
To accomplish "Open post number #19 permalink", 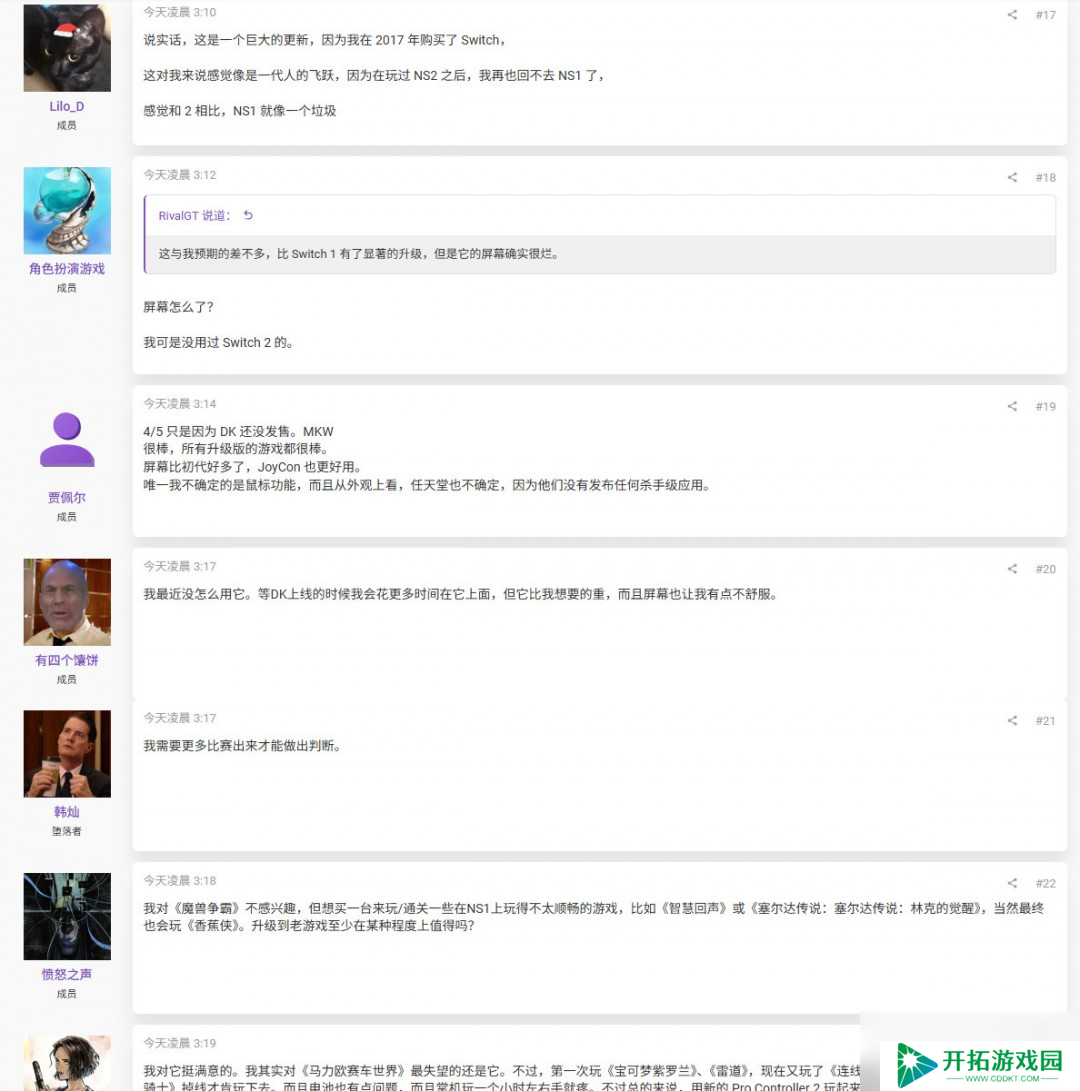I will pyautogui.click(x=1045, y=406).
